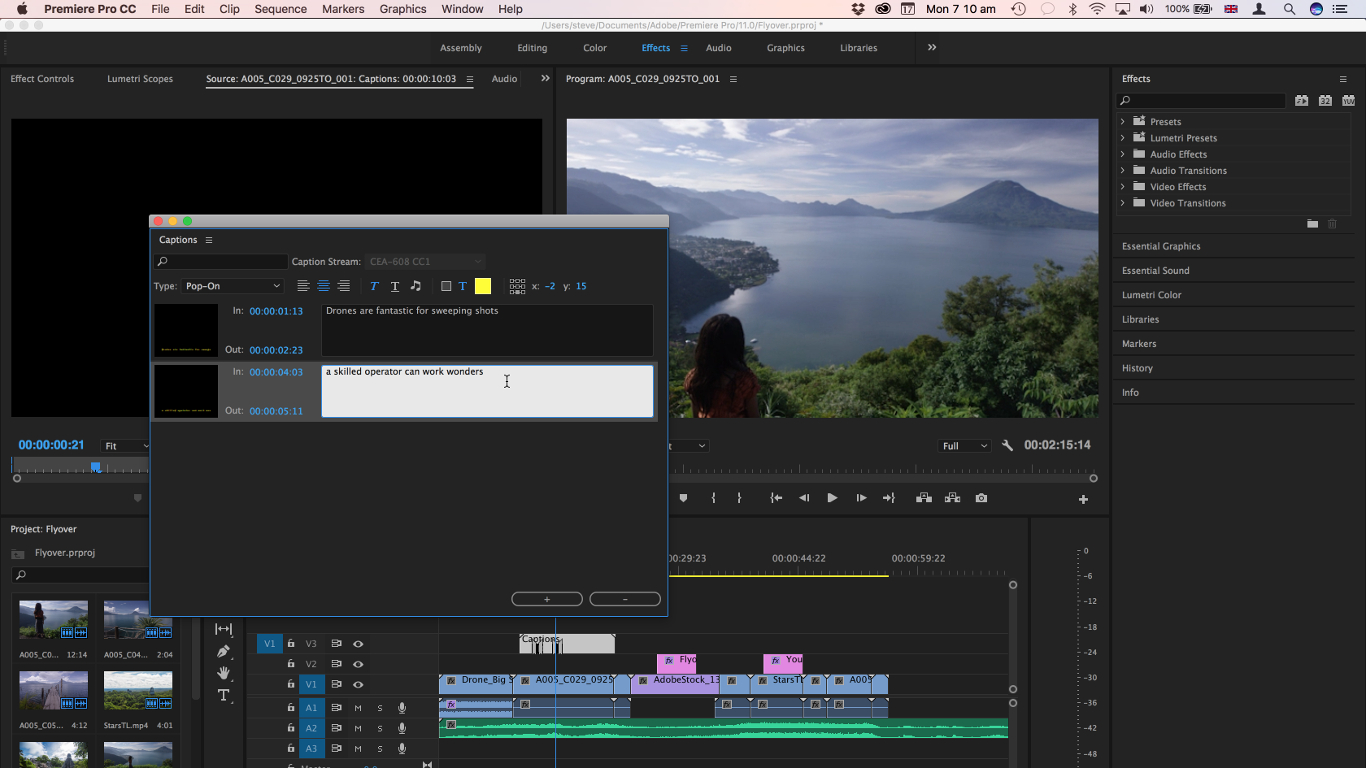
Task: Open the Sequence menu
Action: [280, 9]
